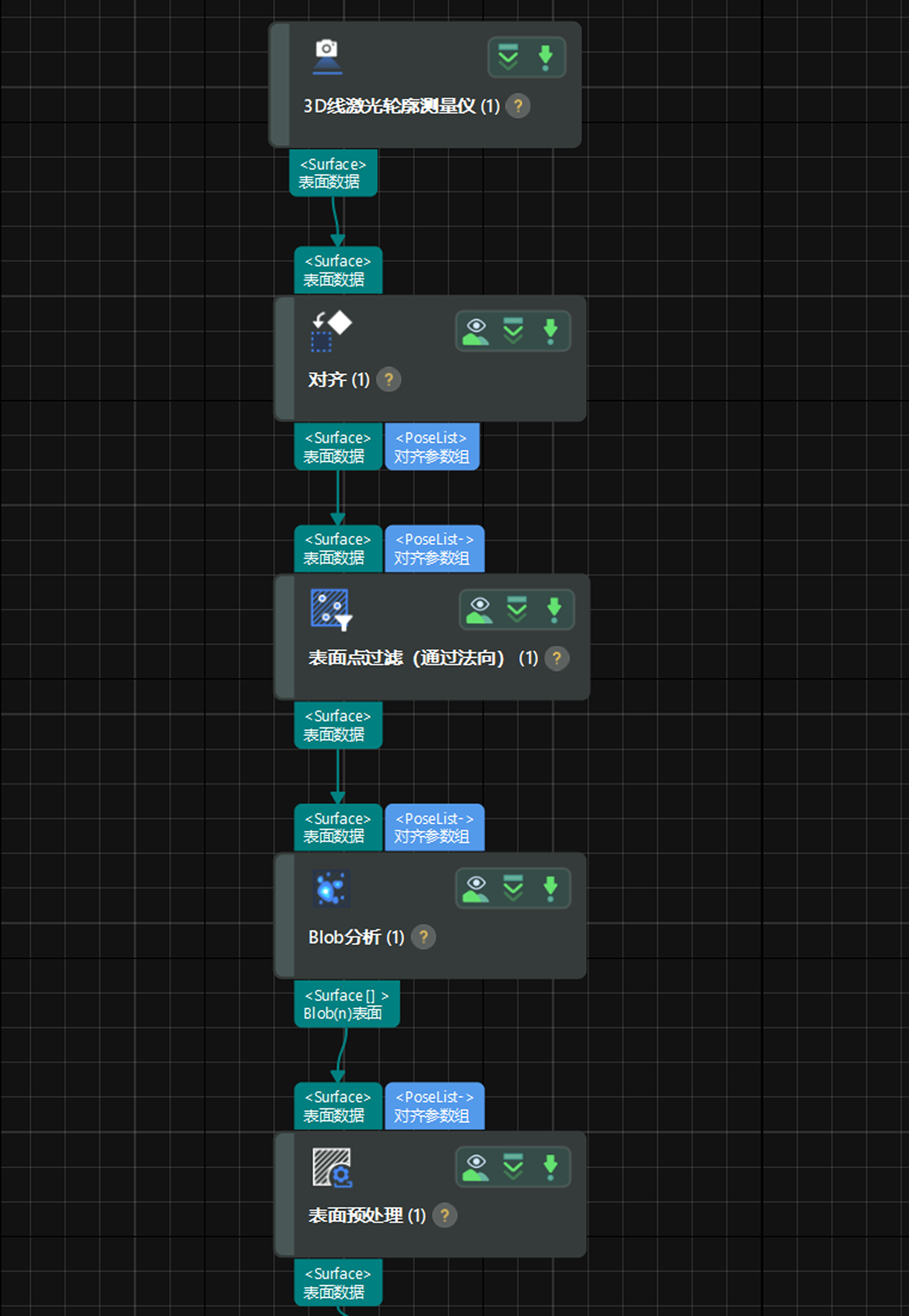Click the Surface output port under 3D线激光轮廓测量仪

click(333, 173)
